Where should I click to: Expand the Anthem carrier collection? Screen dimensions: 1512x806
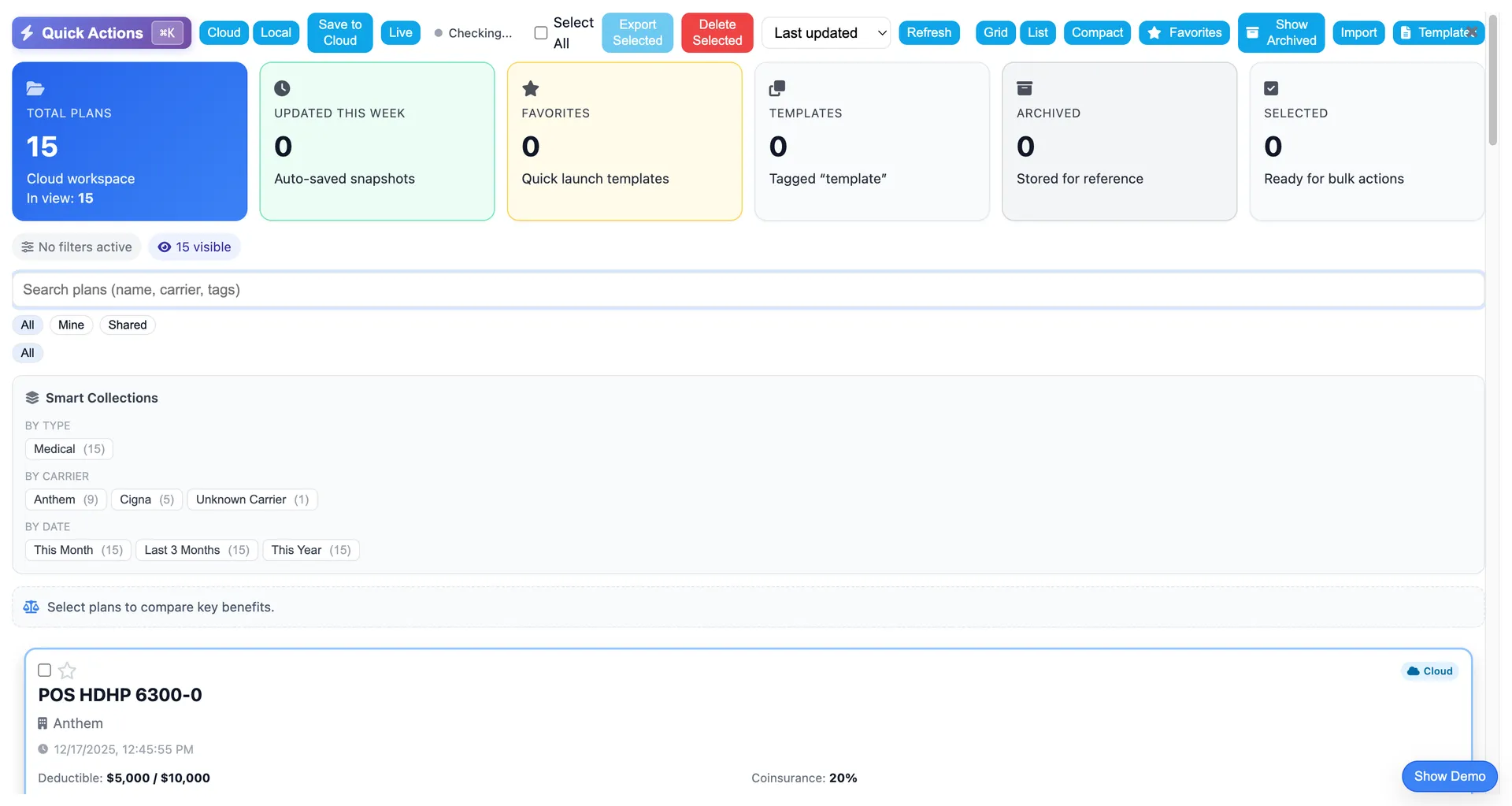(x=65, y=499)
